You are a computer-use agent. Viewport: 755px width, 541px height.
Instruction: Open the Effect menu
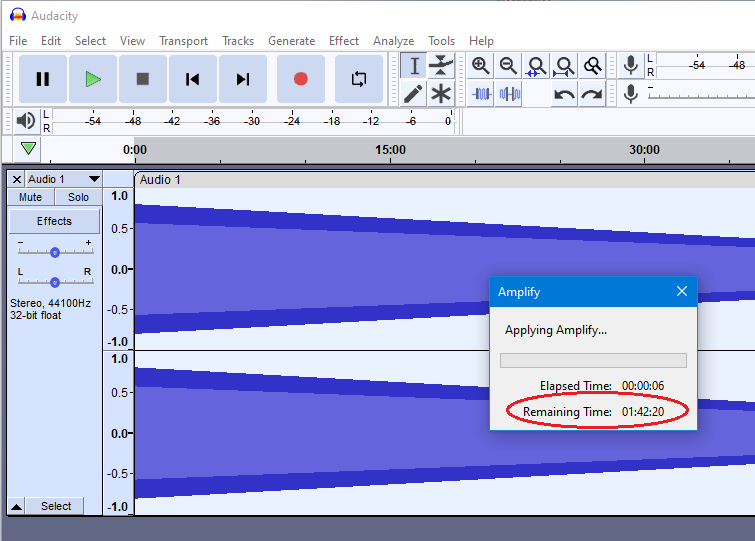coord(344,41)
